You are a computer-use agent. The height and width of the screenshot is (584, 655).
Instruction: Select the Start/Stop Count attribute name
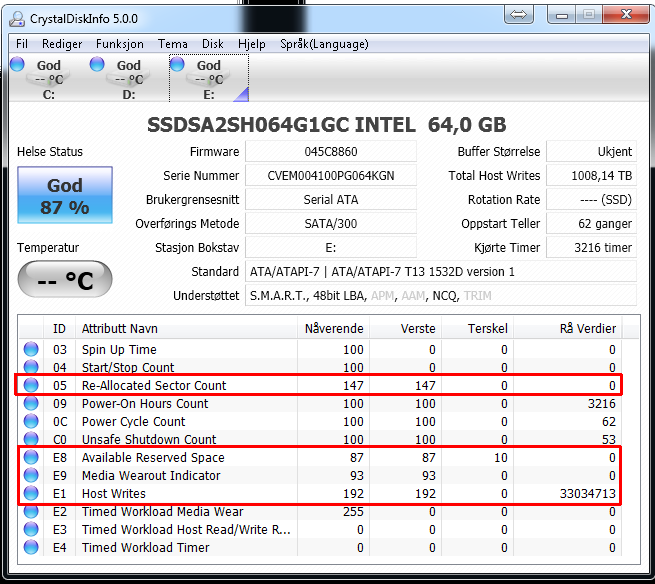click(128, 367)
